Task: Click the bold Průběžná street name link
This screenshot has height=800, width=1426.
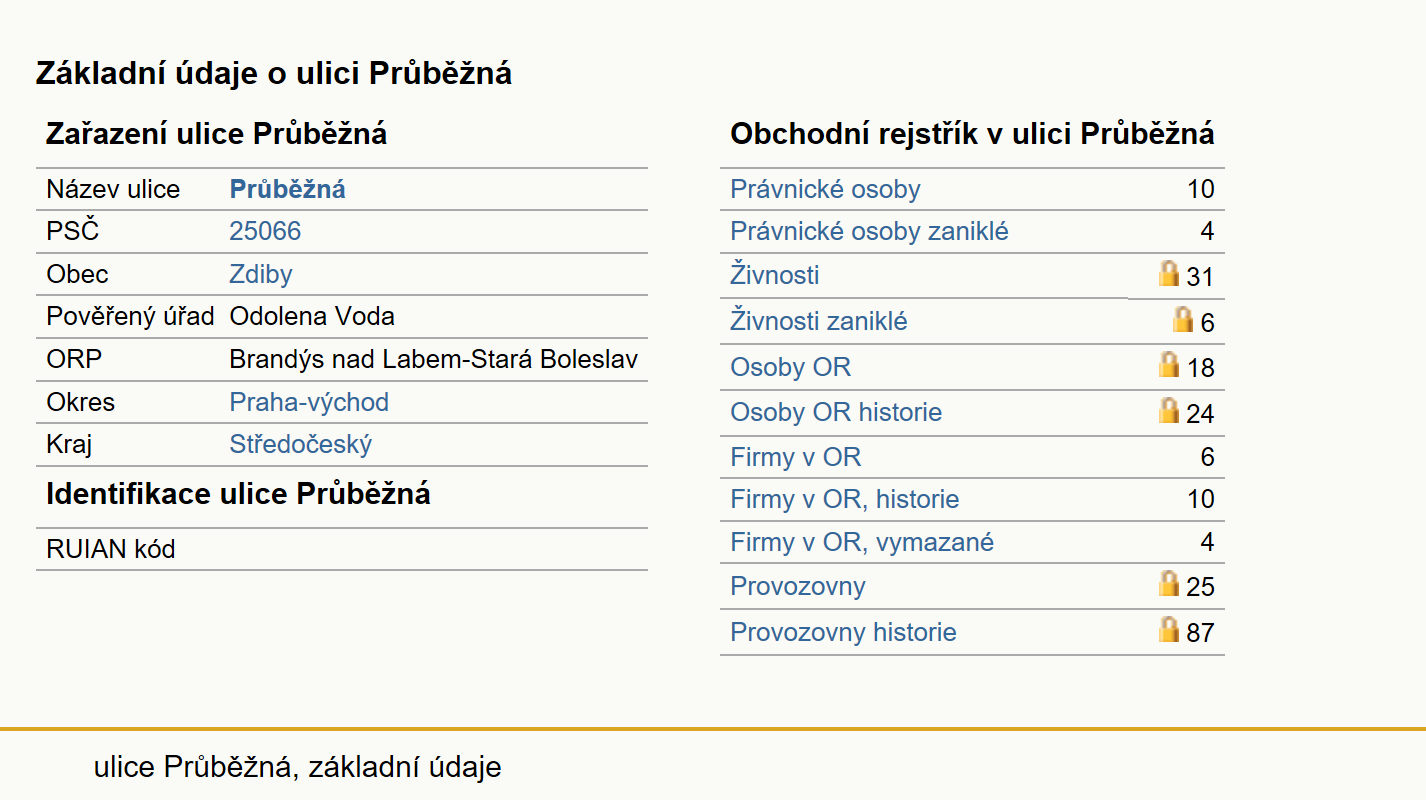Action: click(288, 189)
